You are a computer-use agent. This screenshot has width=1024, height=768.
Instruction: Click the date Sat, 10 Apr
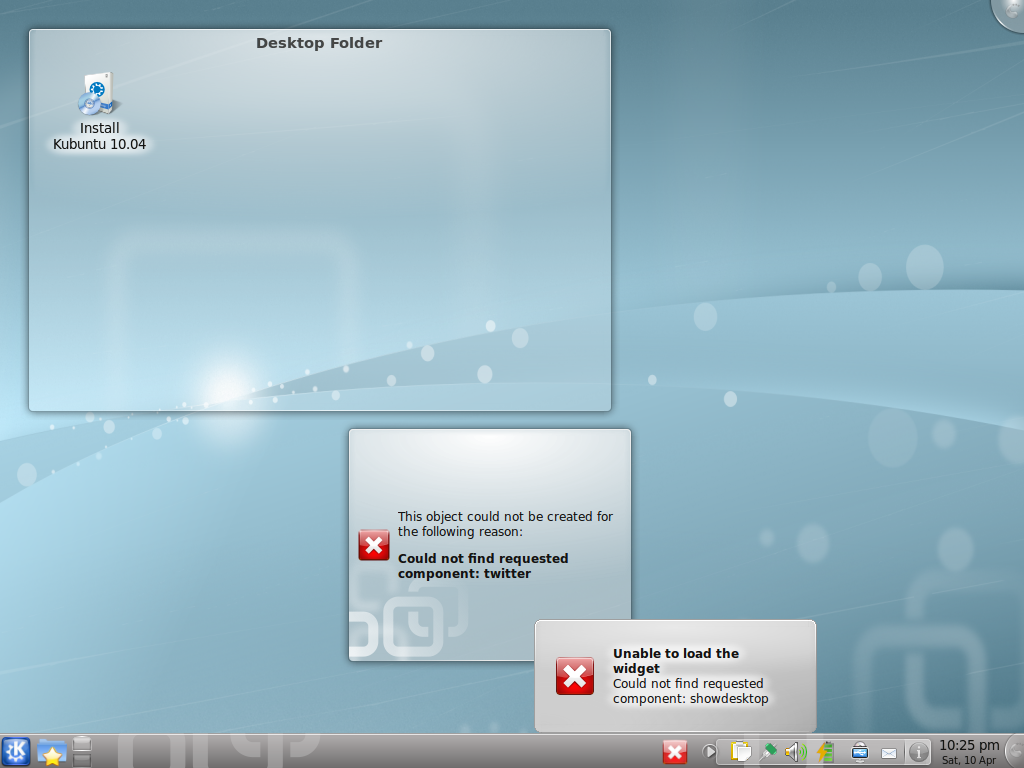point(969,760)
